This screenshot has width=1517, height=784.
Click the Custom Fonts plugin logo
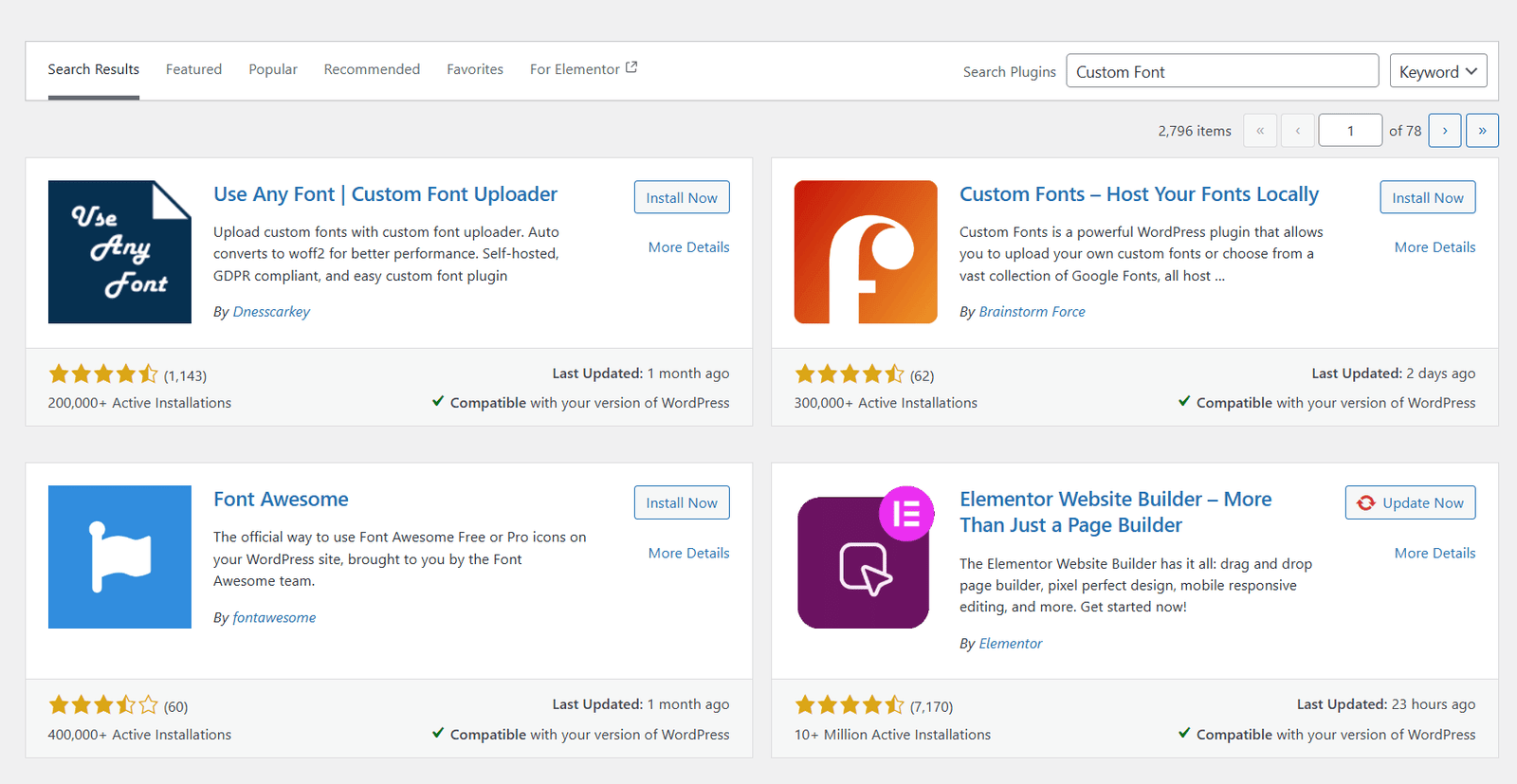tap(865, 252)
